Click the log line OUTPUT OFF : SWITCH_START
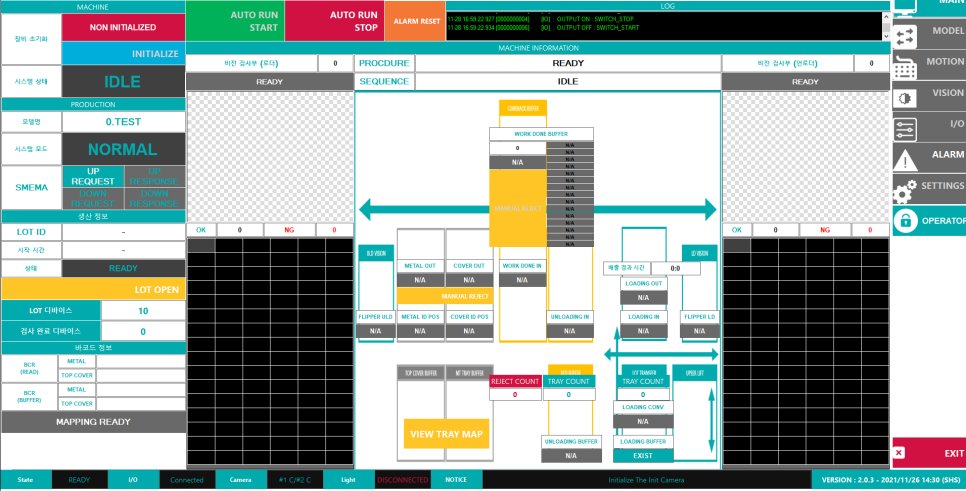966x491 pixels. click(544, 28)
